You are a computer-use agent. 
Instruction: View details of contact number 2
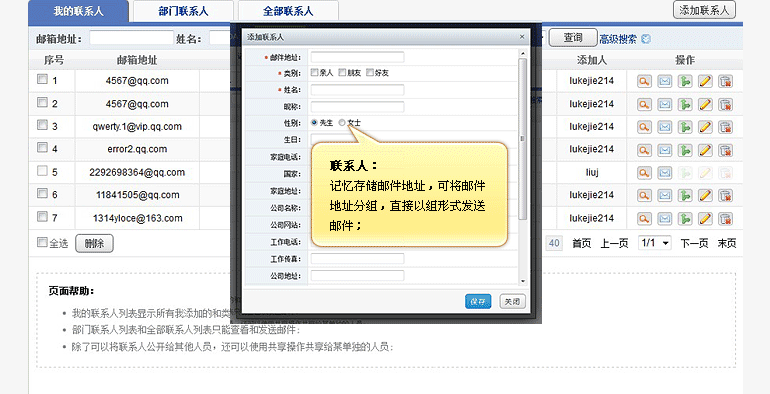click(644, 104)
